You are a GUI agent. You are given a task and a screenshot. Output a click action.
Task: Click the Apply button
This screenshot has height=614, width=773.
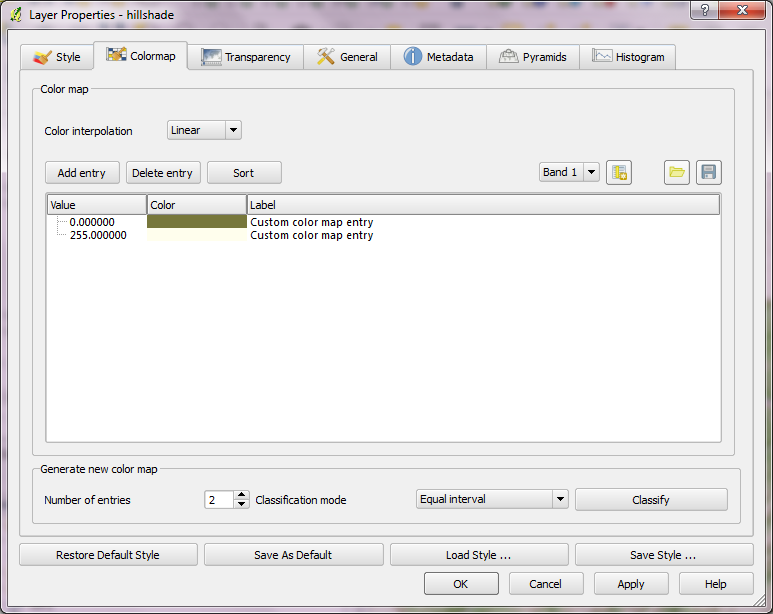[631, 584]
